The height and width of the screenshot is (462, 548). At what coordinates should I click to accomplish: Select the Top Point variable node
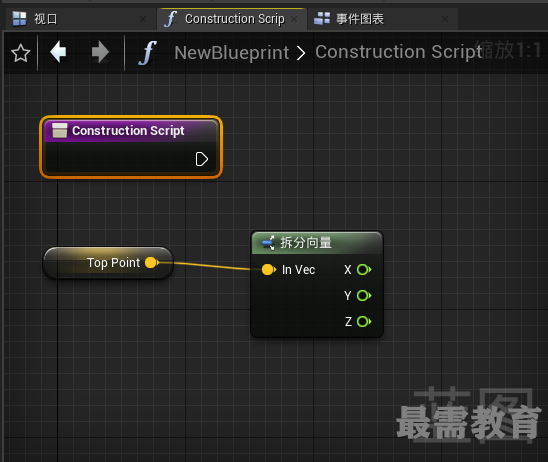tap(108, 263)
